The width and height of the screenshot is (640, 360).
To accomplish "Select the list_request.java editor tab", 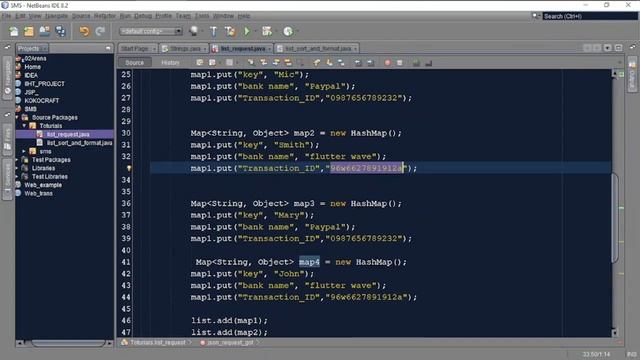I will pos(242,49).
